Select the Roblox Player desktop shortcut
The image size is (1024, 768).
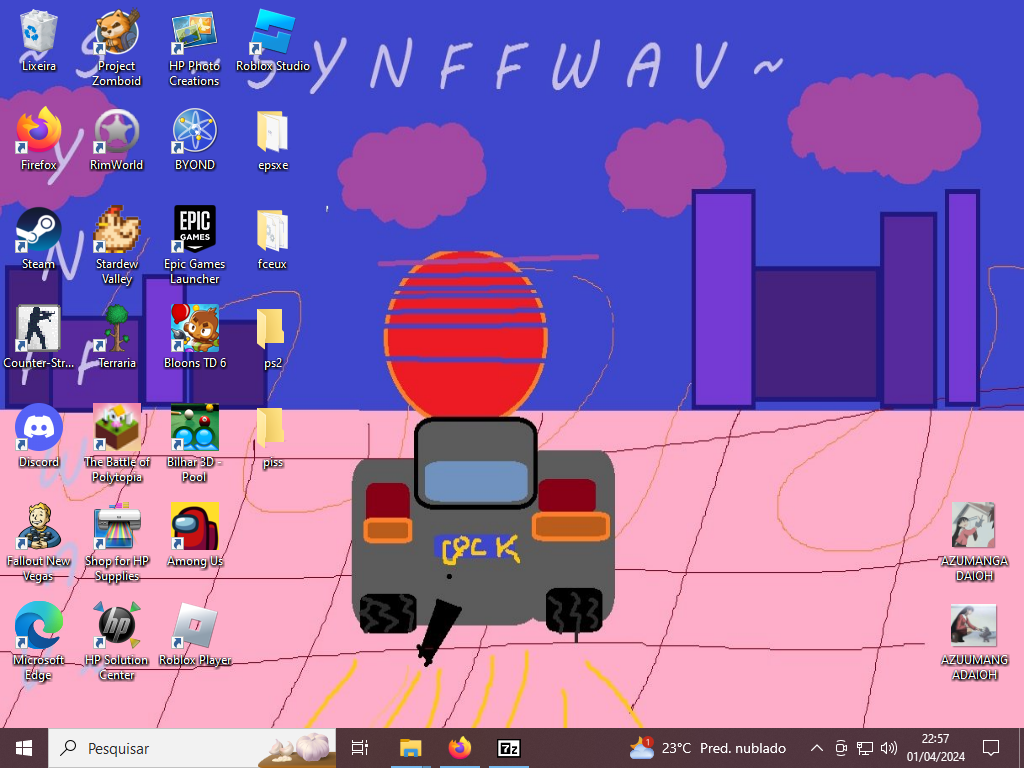[195, 635]
